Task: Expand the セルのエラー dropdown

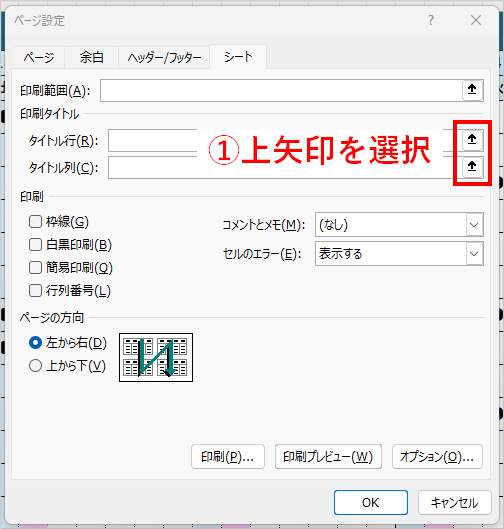Action: click(x=399, y=254)
